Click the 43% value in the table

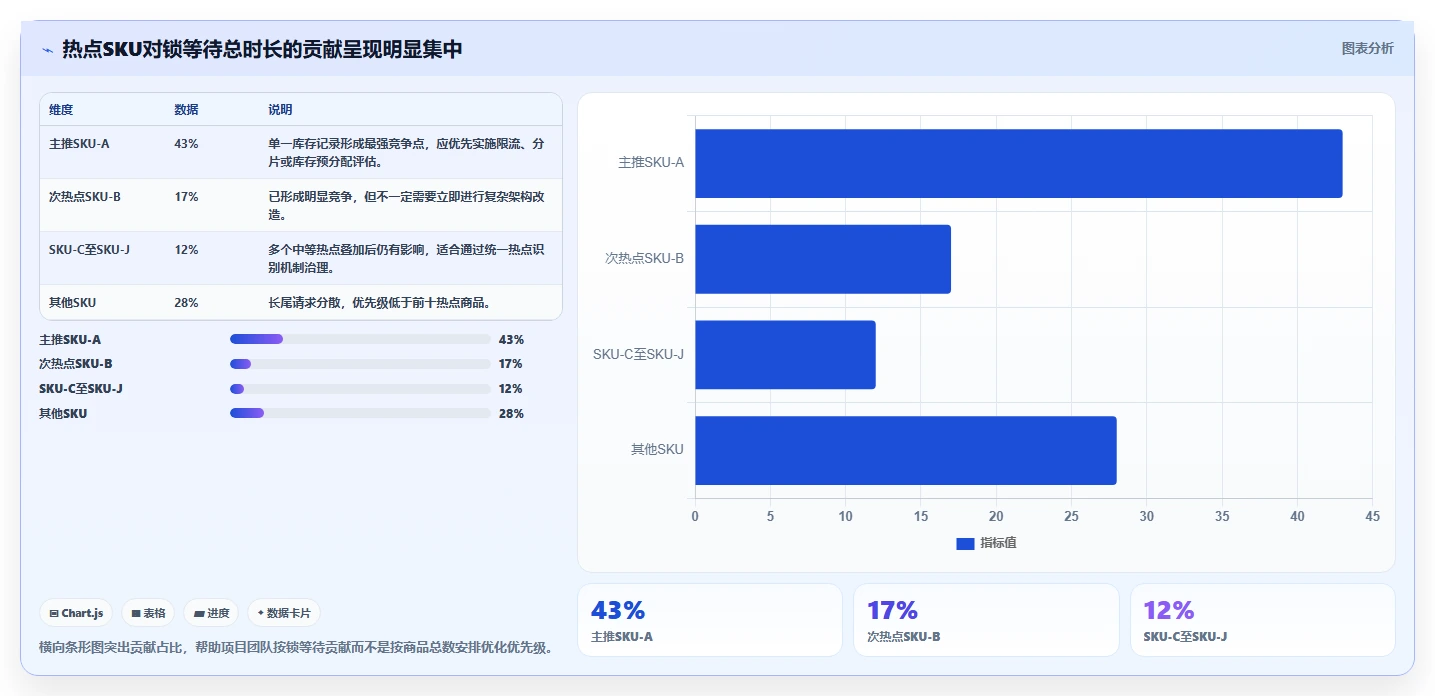186,143
